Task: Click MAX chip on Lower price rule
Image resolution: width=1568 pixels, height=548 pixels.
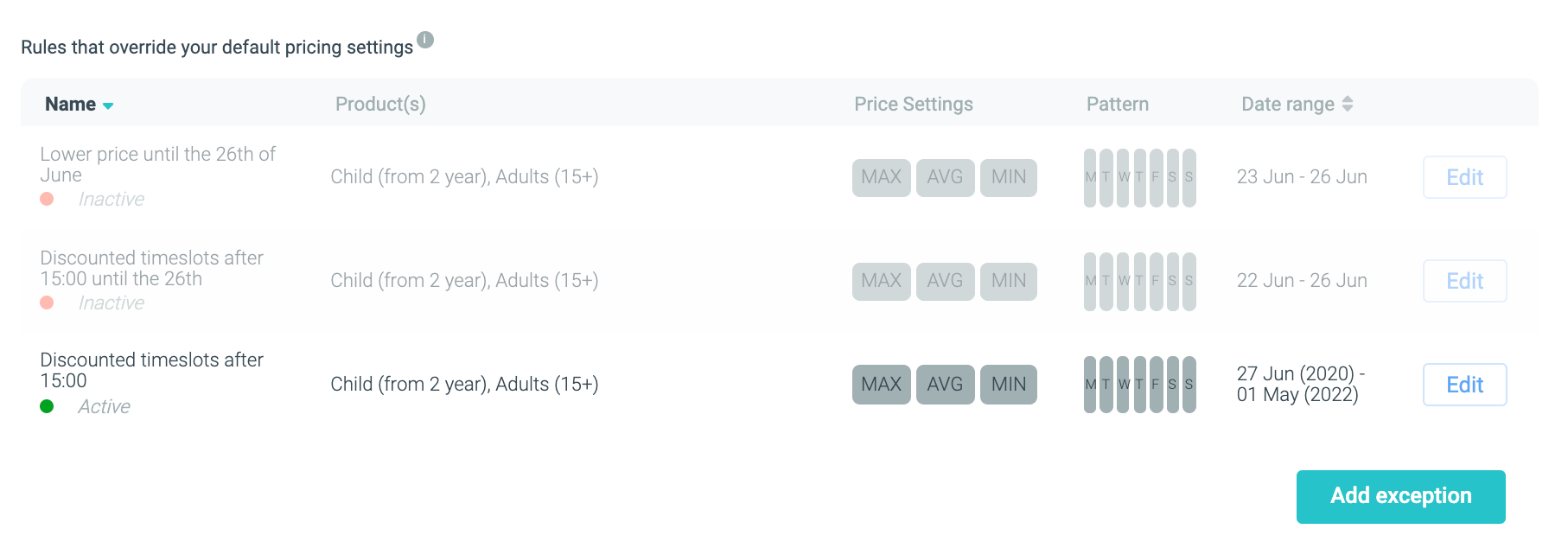Action: click(881, 177)
